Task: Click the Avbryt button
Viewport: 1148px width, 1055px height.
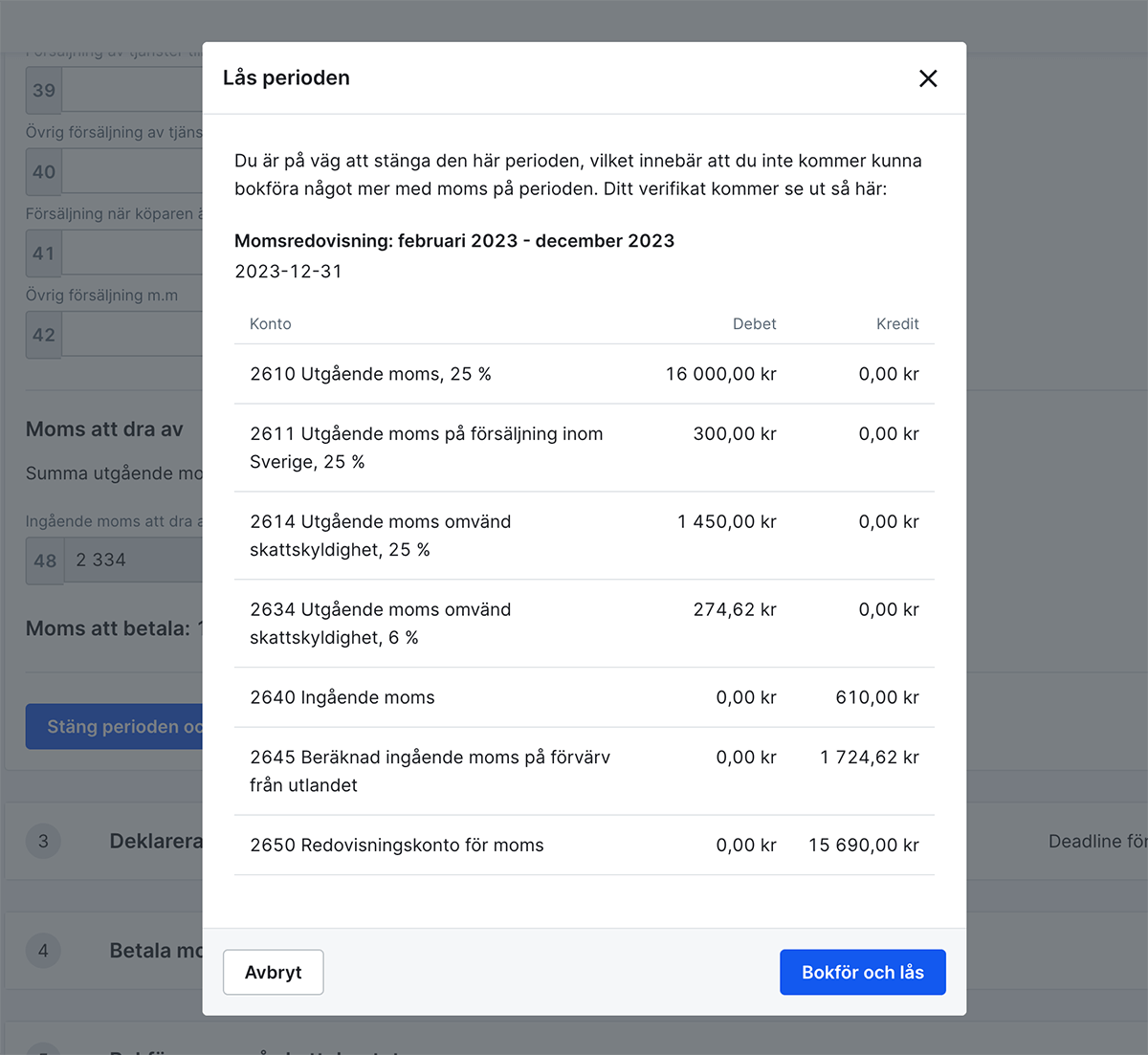Action: click(273, 972)
